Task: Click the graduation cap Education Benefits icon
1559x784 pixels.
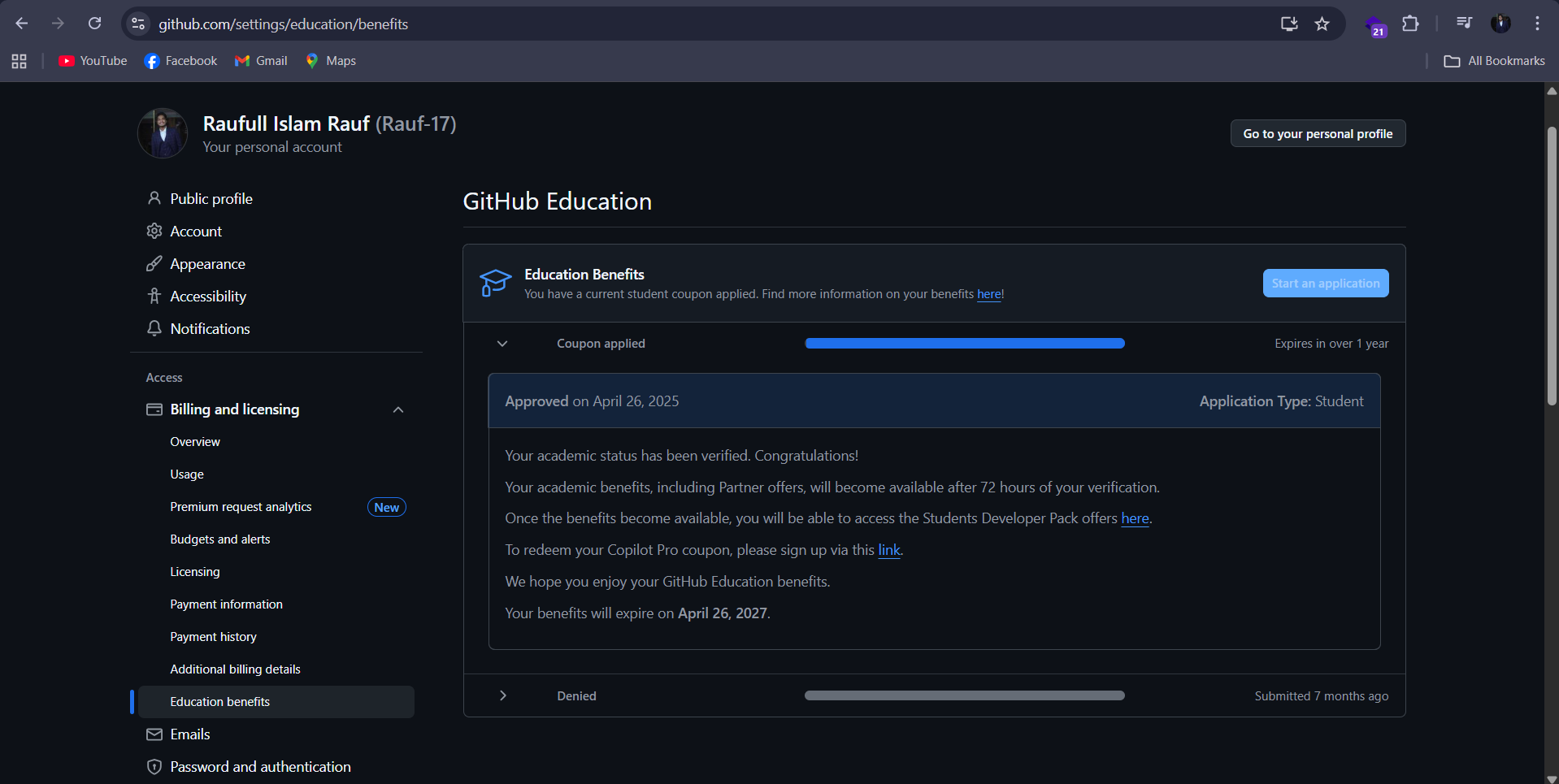Action: pos(494,283)
